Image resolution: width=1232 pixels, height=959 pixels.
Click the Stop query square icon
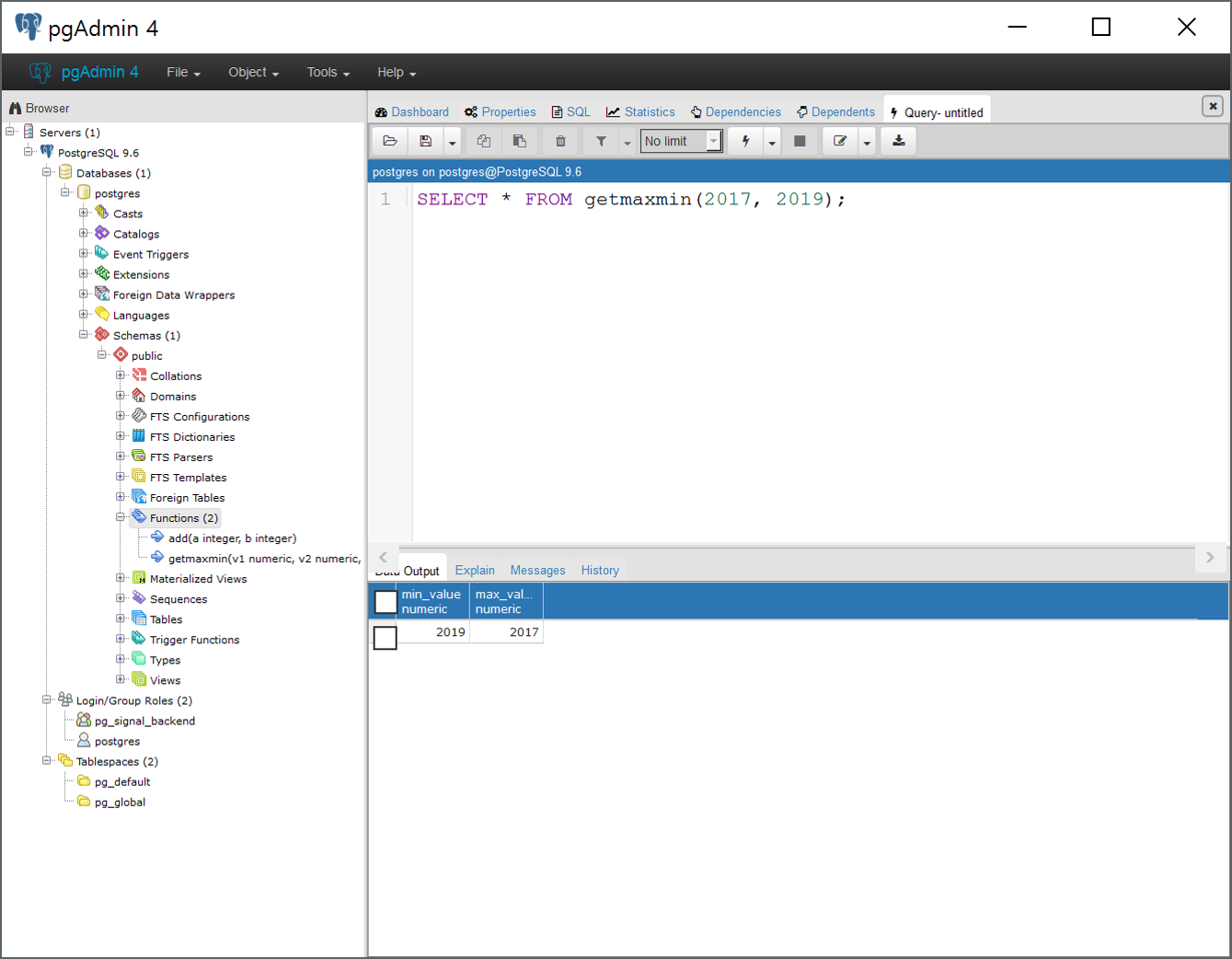(x=800, y=141)
